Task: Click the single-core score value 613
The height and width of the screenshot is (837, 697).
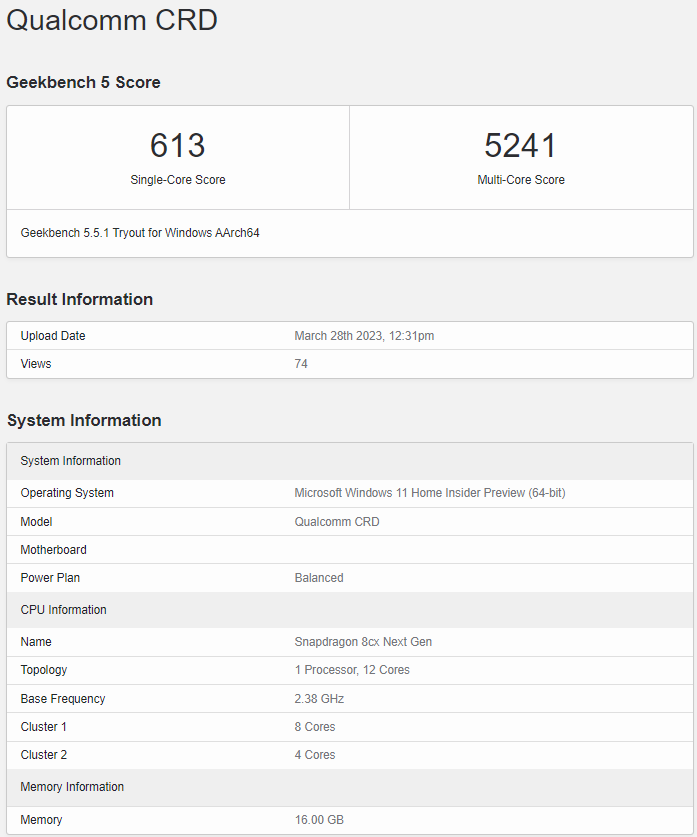Action: click(178, 145)
